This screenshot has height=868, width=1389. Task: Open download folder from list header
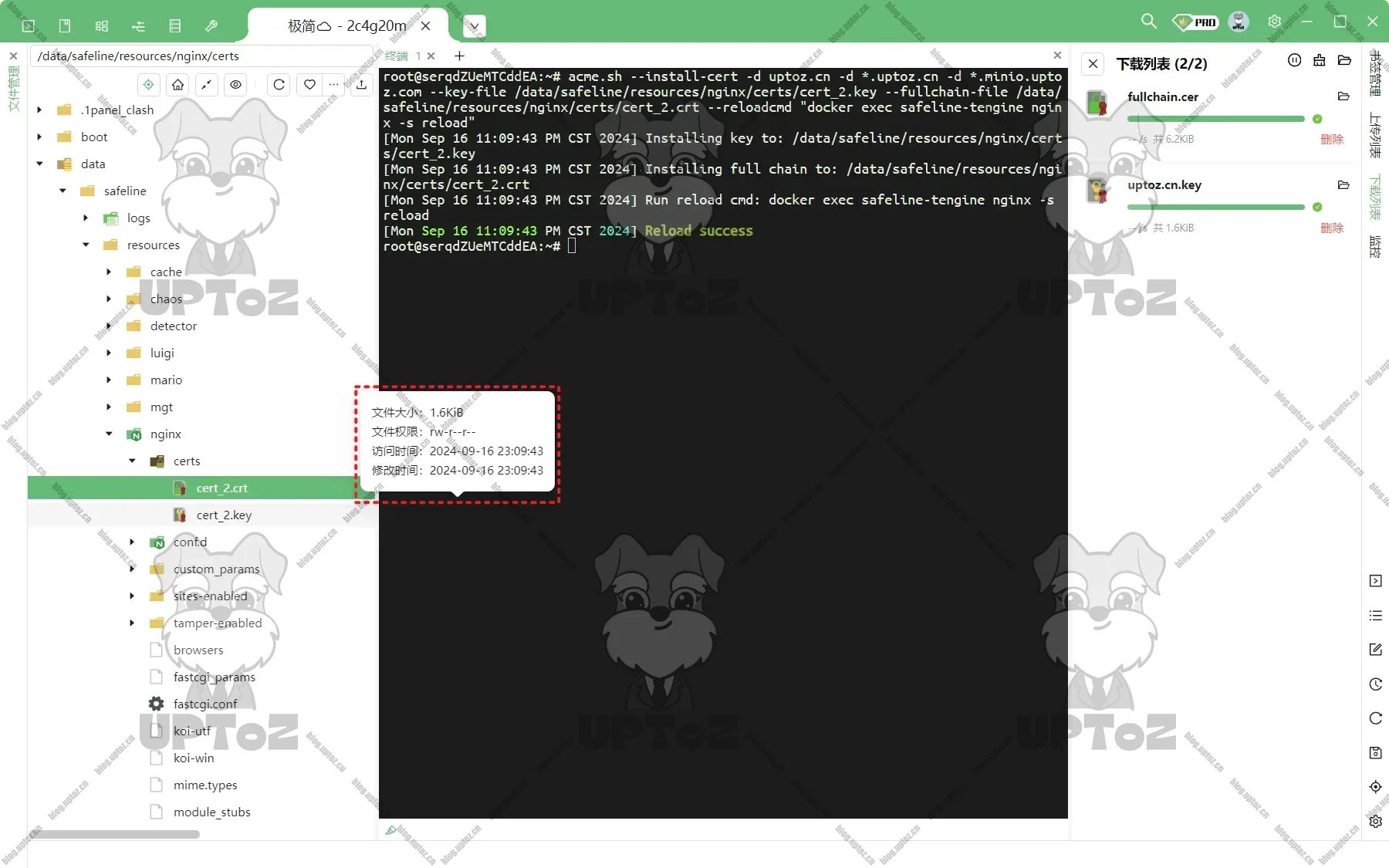tap(1344, 60)
